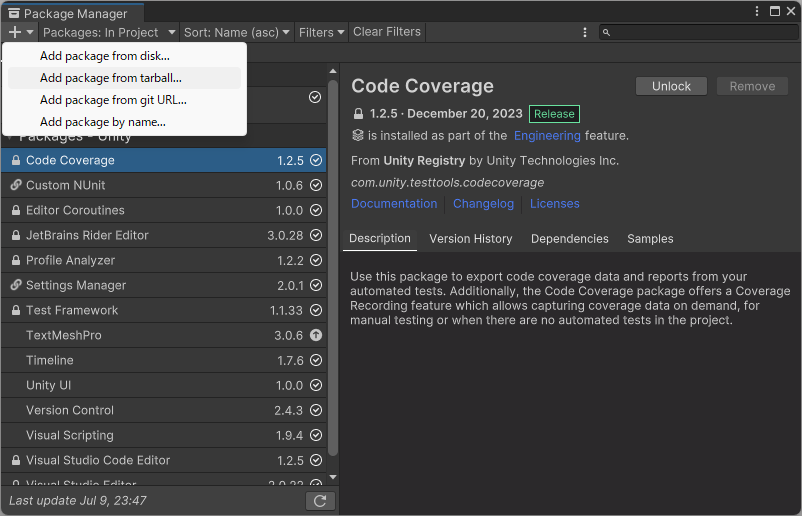This screenshot has width=802, height=516.
Task: Select JetBrains Rider Editor package
Action: coord(164,235)
